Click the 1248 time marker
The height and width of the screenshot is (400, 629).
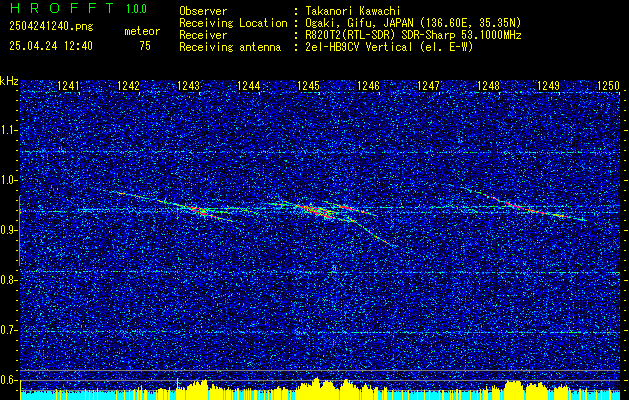488,85
